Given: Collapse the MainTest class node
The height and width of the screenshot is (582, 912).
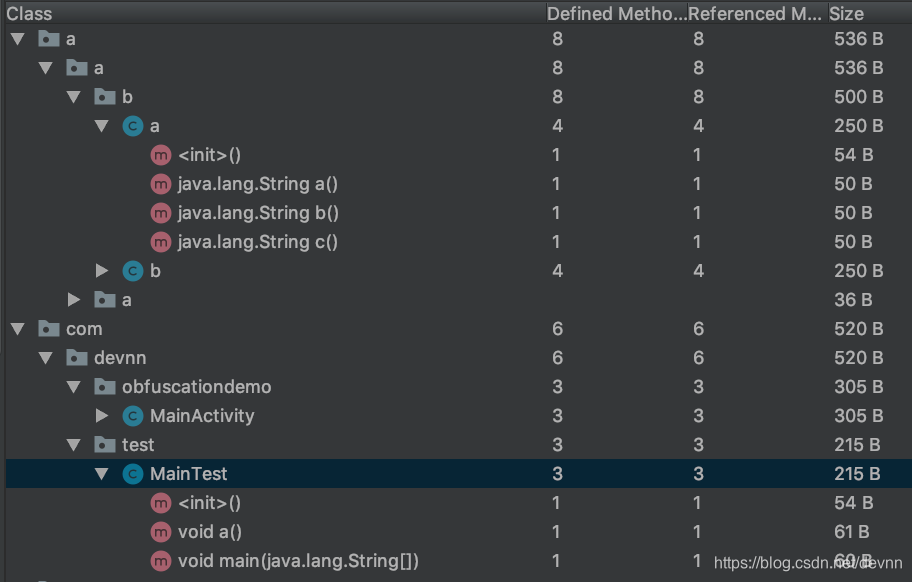Looking at the screenshot, I should click(x=101, y=474).
